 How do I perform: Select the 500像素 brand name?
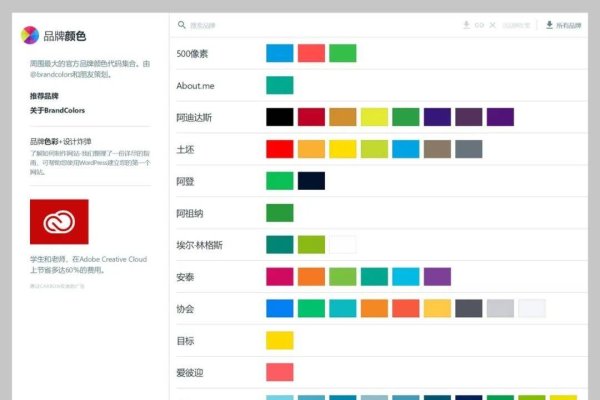pyautogui.click(x=192, y=54)
